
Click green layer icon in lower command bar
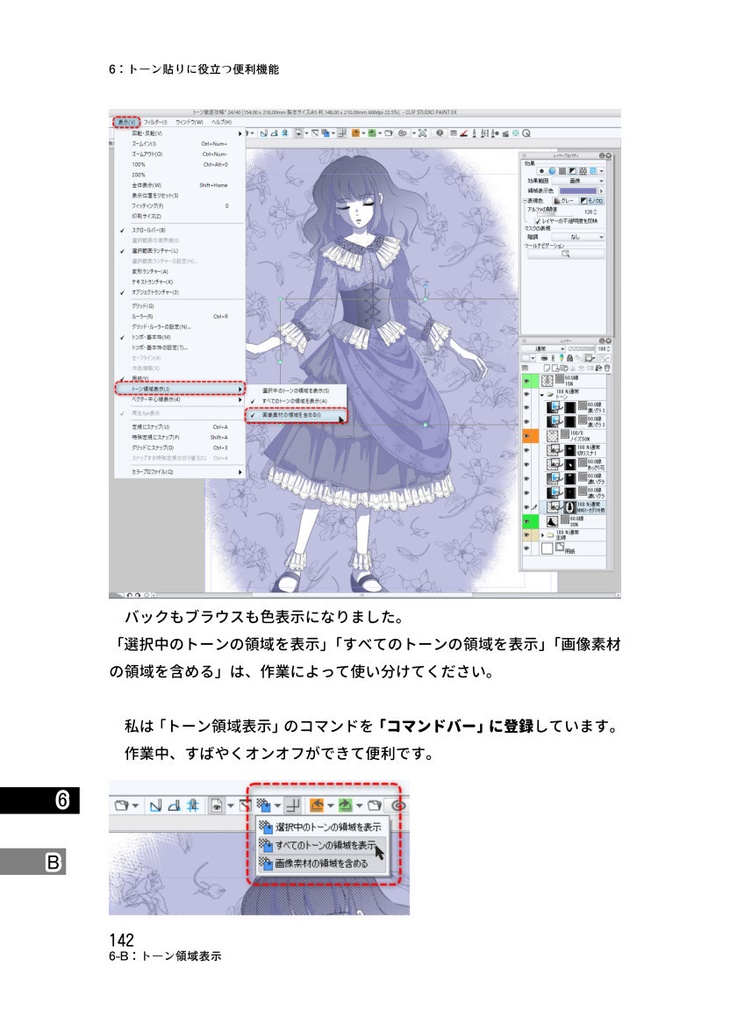click(345, 805)
